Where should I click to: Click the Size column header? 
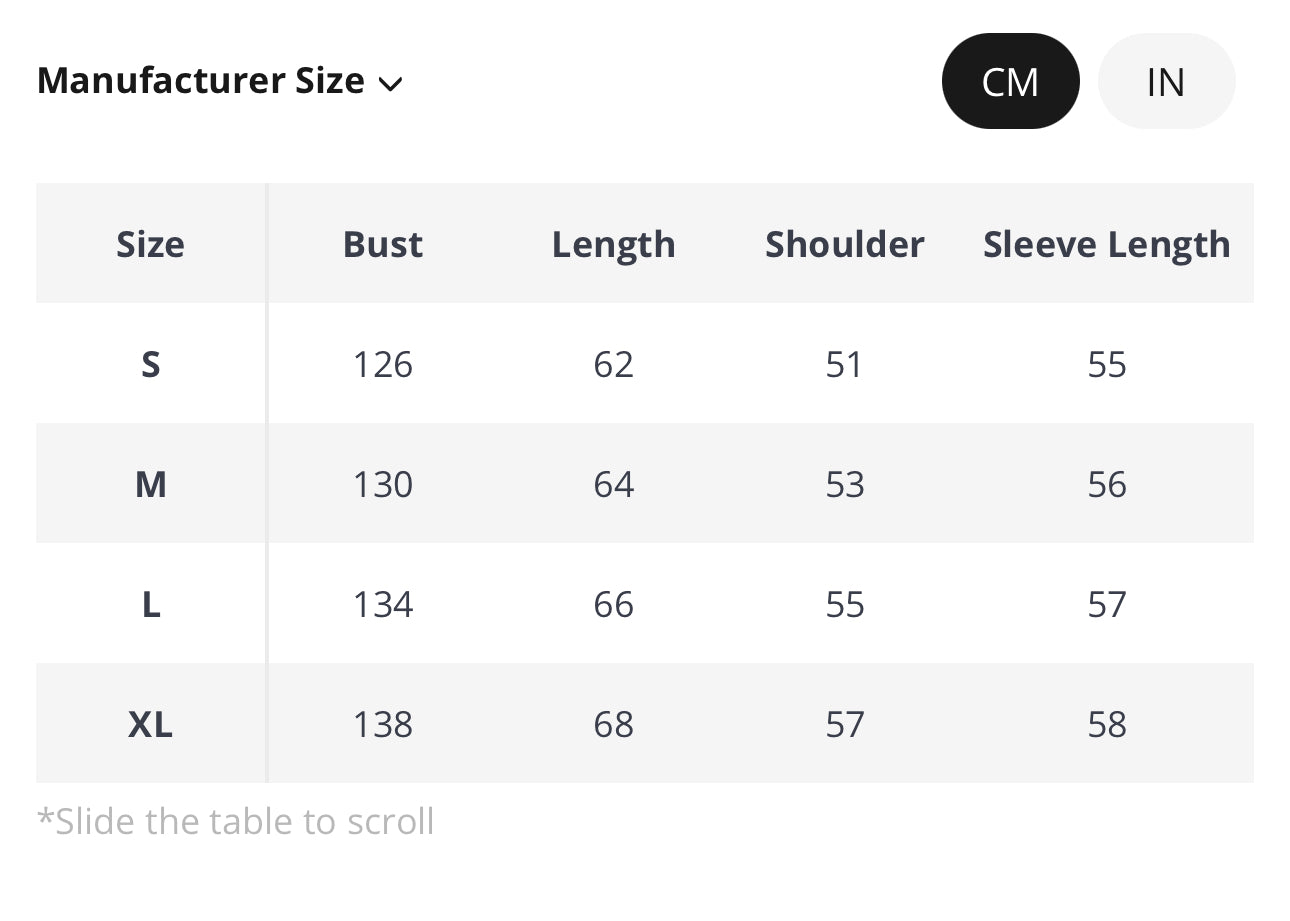151,244
